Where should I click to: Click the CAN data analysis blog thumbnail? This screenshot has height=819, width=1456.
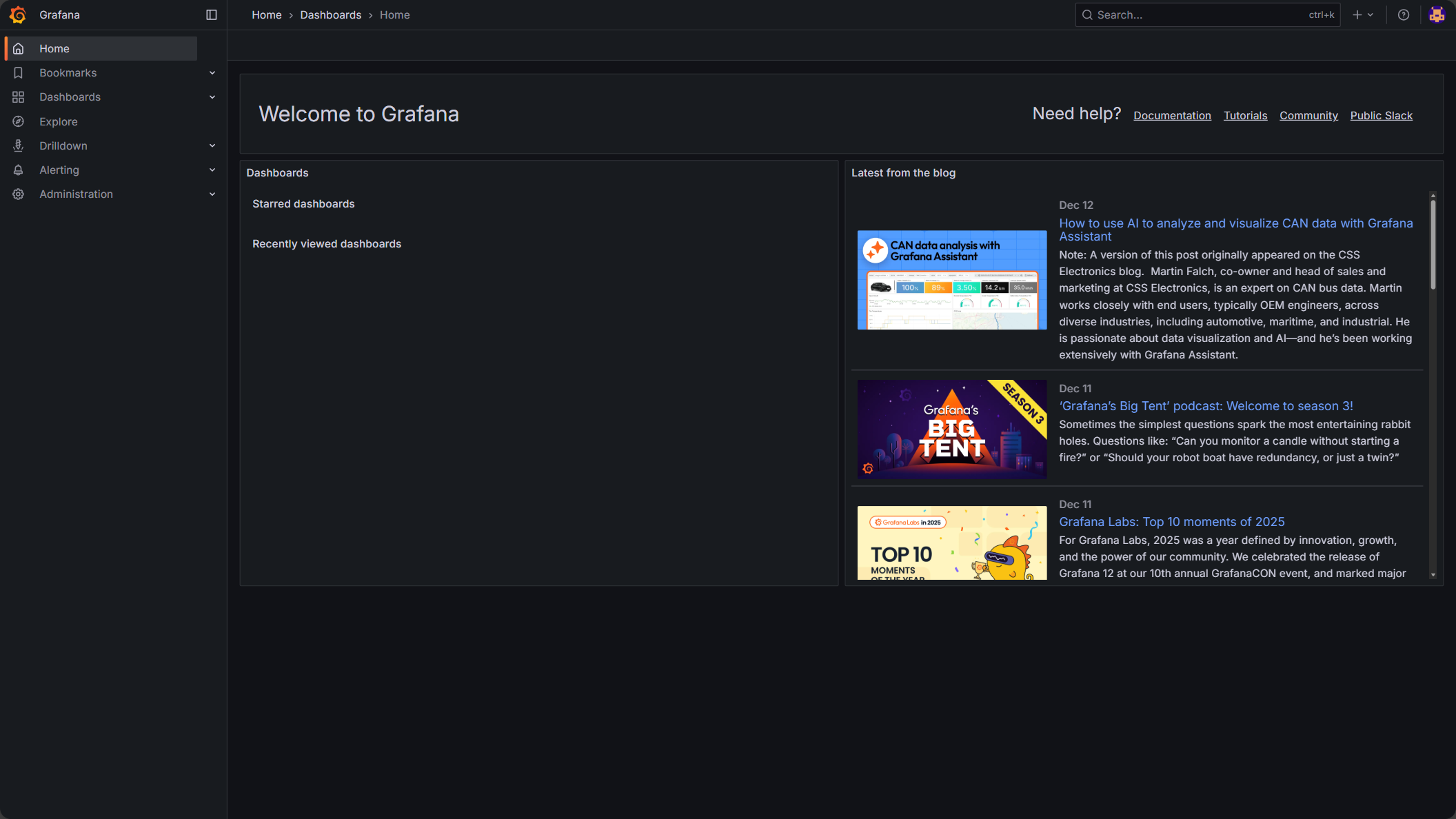[x=951, y=280]
